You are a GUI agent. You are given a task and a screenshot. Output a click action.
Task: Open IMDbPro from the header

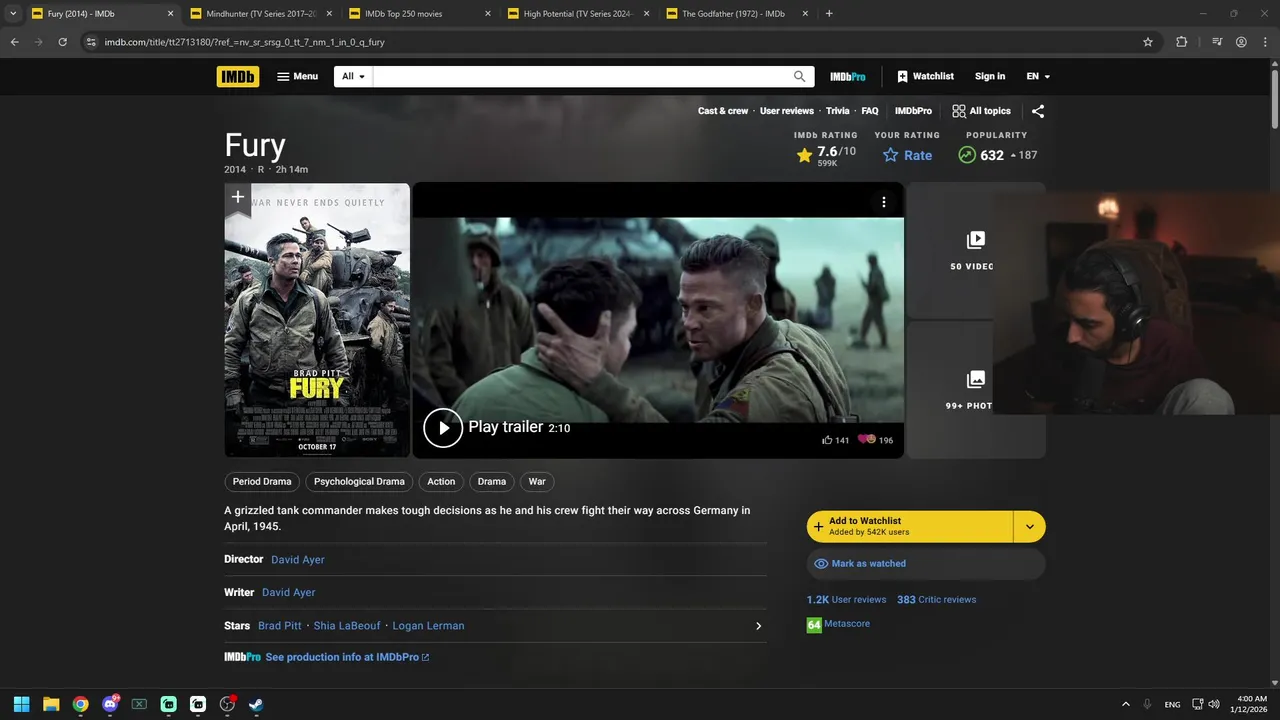click(848, 76)
